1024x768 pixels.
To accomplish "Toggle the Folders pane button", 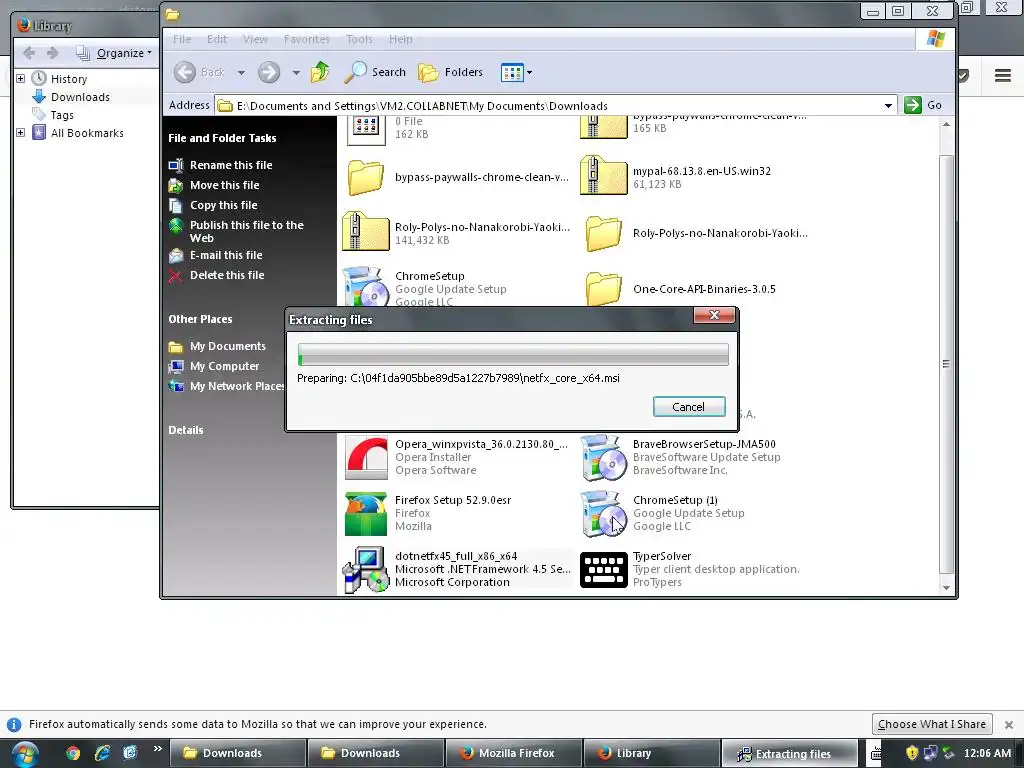I will pos(451,72).
